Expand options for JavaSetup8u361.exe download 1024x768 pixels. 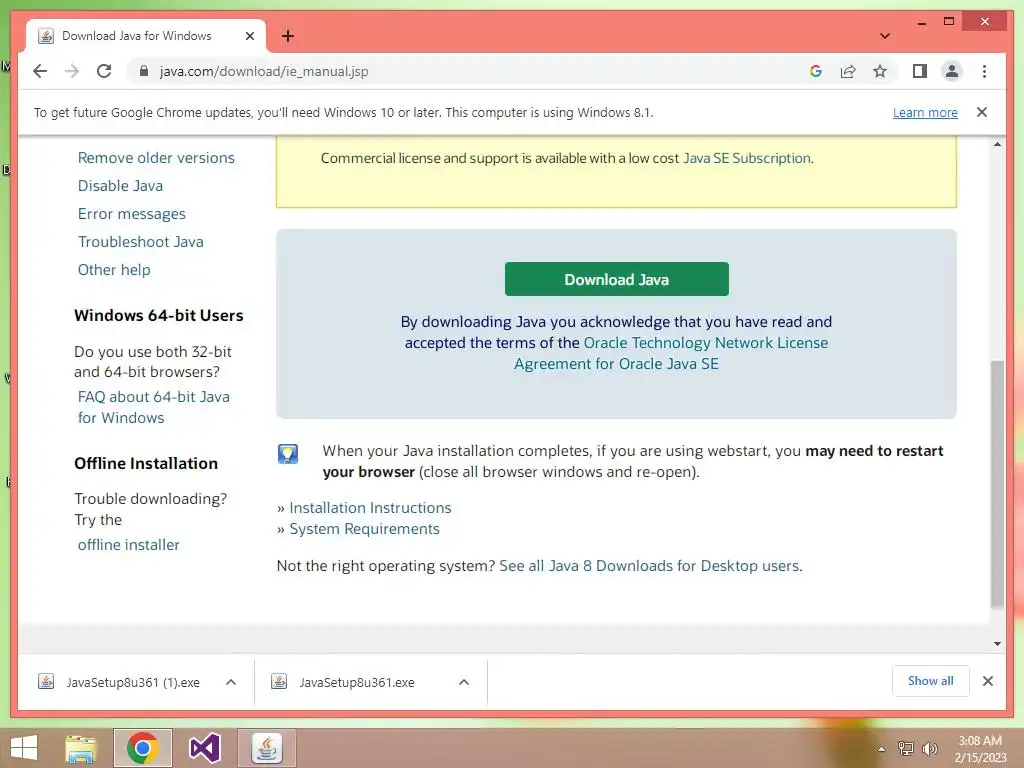pos(464,682)
